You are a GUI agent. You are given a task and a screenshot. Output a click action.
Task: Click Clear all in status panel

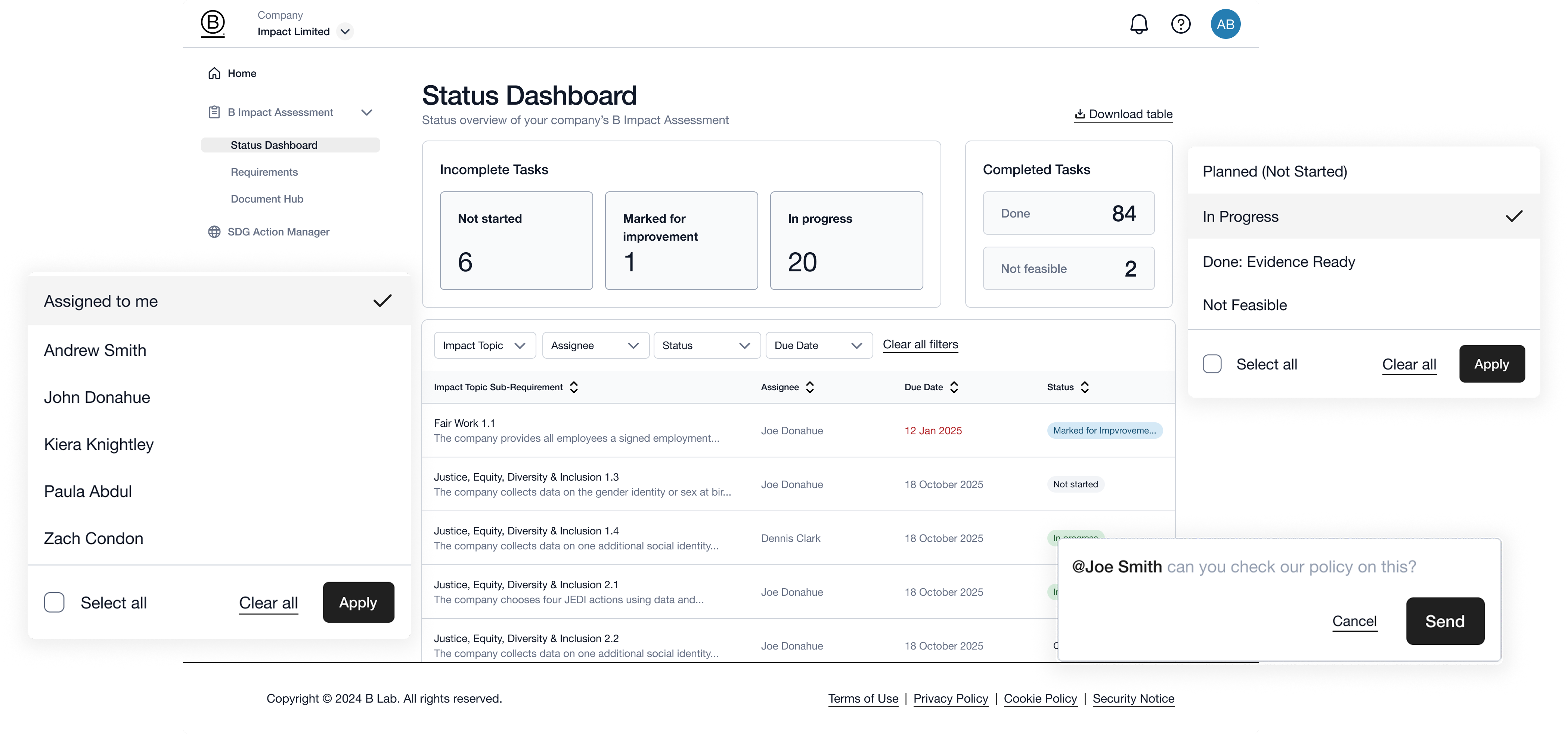pos(1409,364)
